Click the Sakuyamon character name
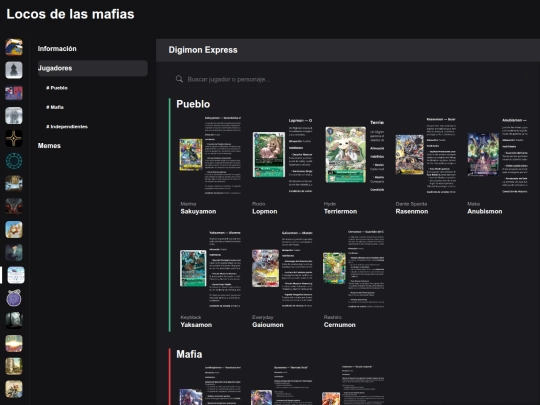 pyautogui.click(x=198, y=211)
